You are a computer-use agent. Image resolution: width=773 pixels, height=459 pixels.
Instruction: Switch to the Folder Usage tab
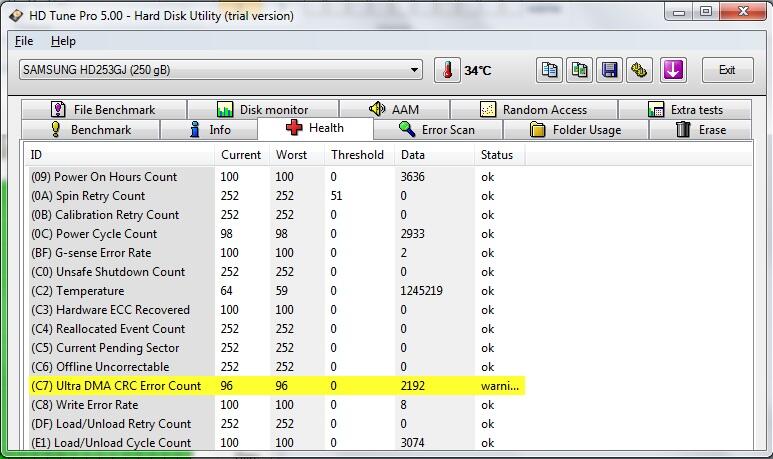[x=575, y=130]
